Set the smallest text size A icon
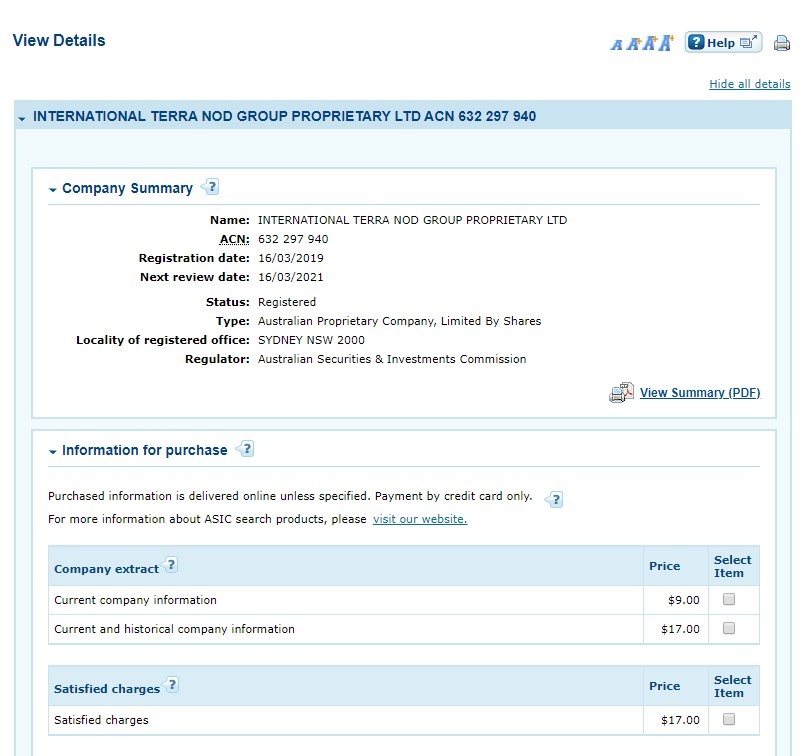This screenshot has height=756, width=801. (617, 45)
